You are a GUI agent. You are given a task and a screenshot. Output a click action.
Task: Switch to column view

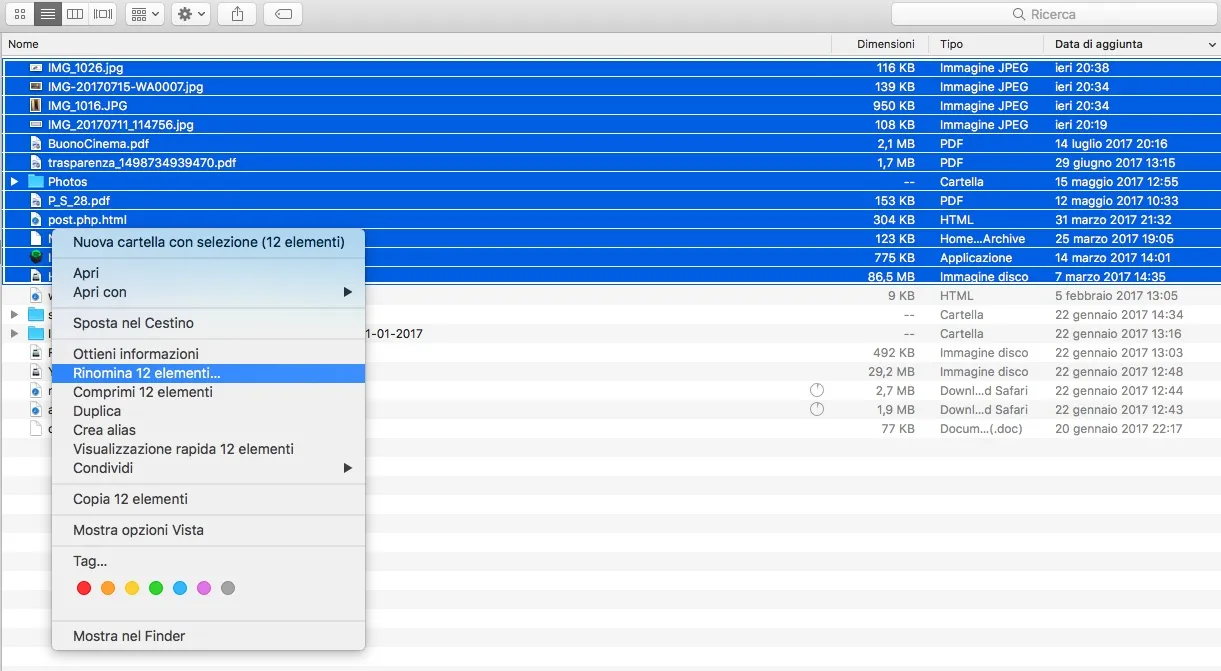click(x=75, y=14)
